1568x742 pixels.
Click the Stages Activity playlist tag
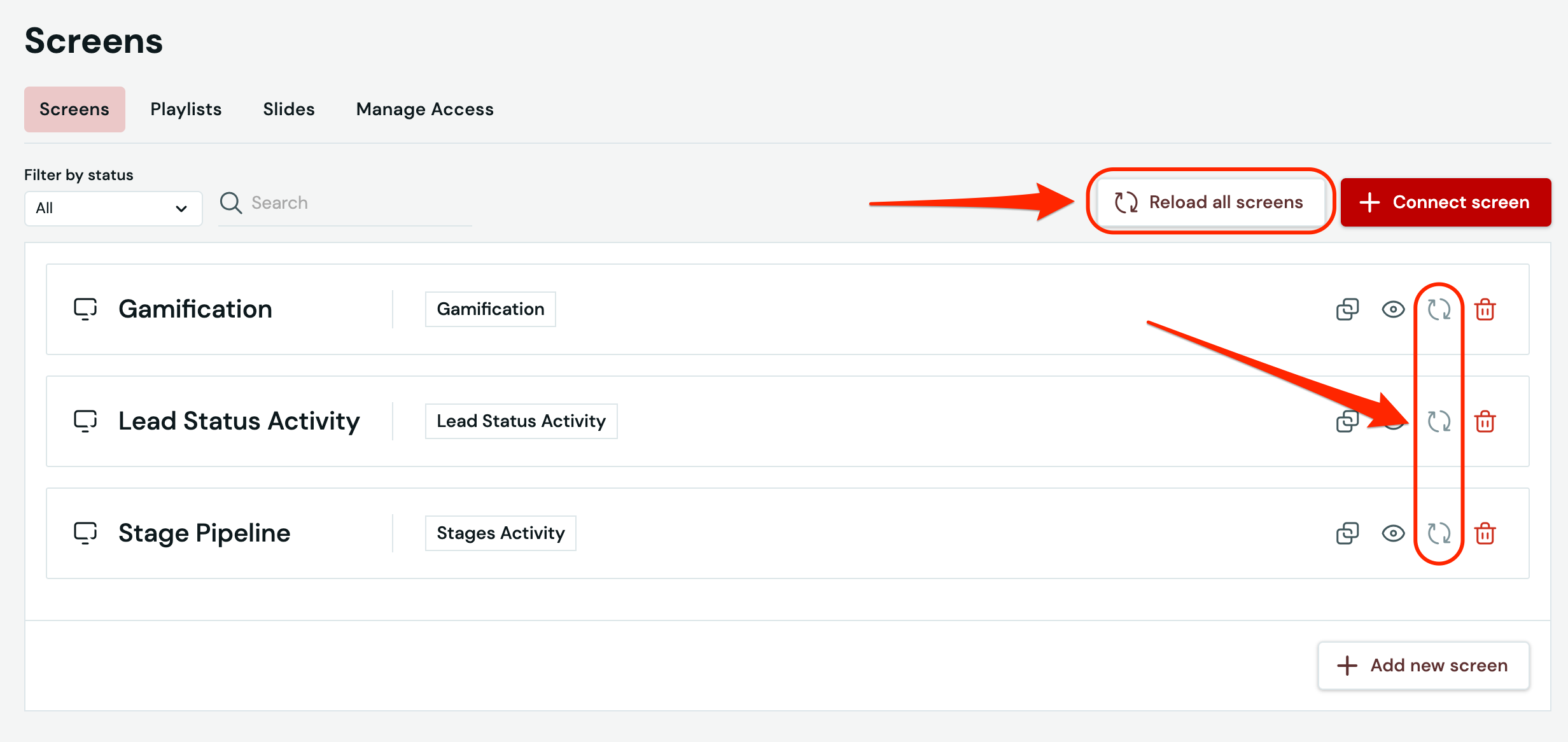(500, 533)
